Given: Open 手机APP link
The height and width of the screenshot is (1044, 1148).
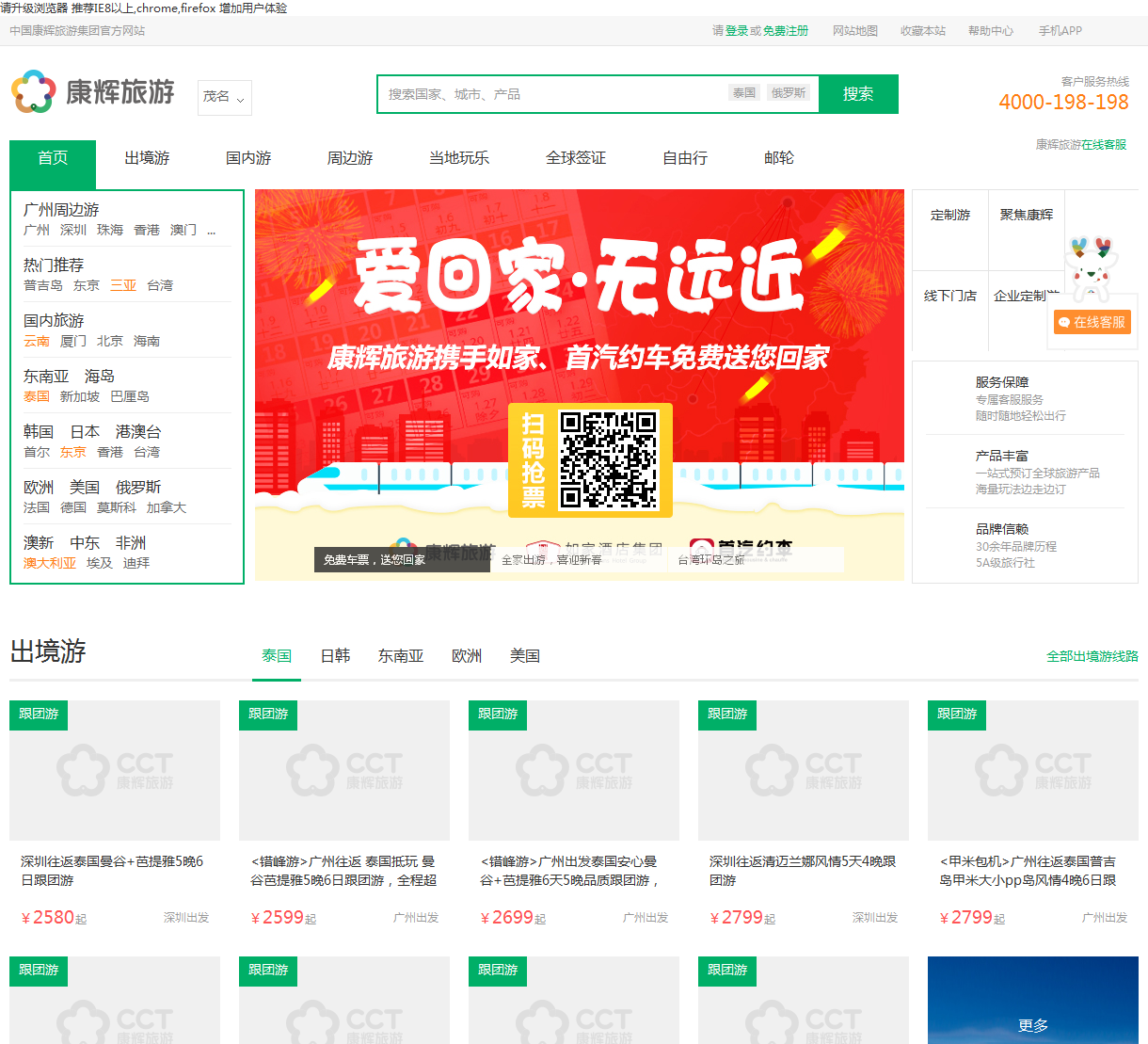Looking at the screenshot, I should pos(1060,31).
